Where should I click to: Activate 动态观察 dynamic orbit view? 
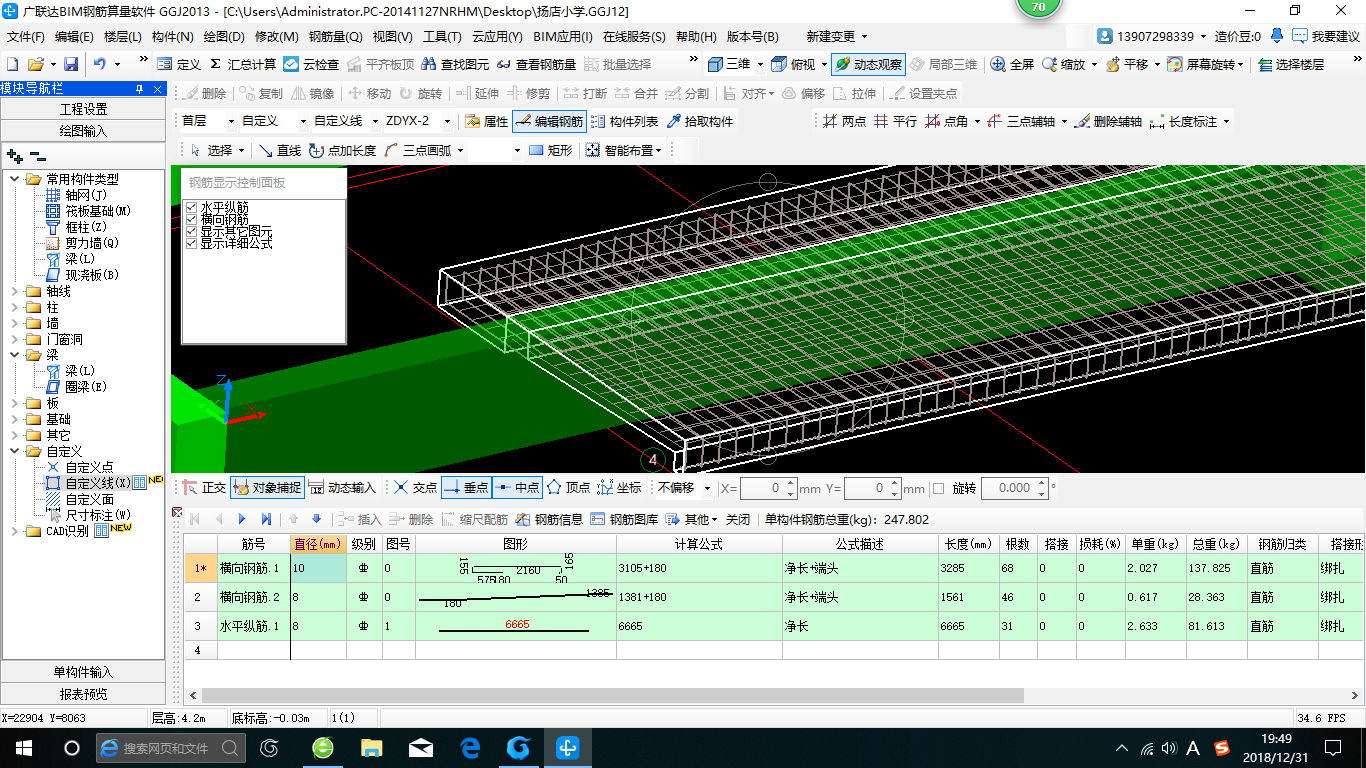point(868,64)
